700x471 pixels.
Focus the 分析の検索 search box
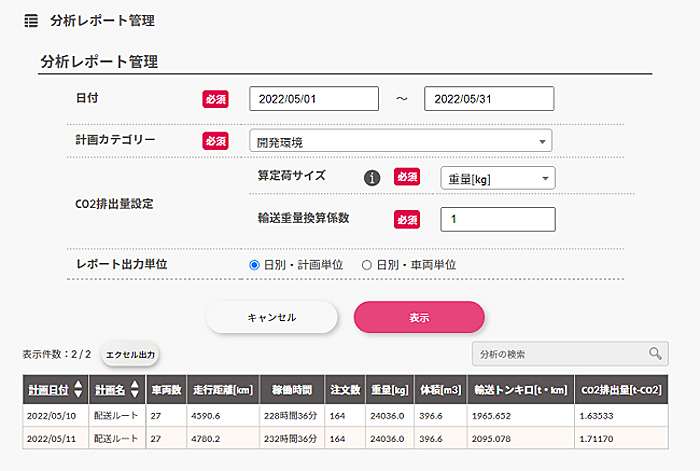570,354
